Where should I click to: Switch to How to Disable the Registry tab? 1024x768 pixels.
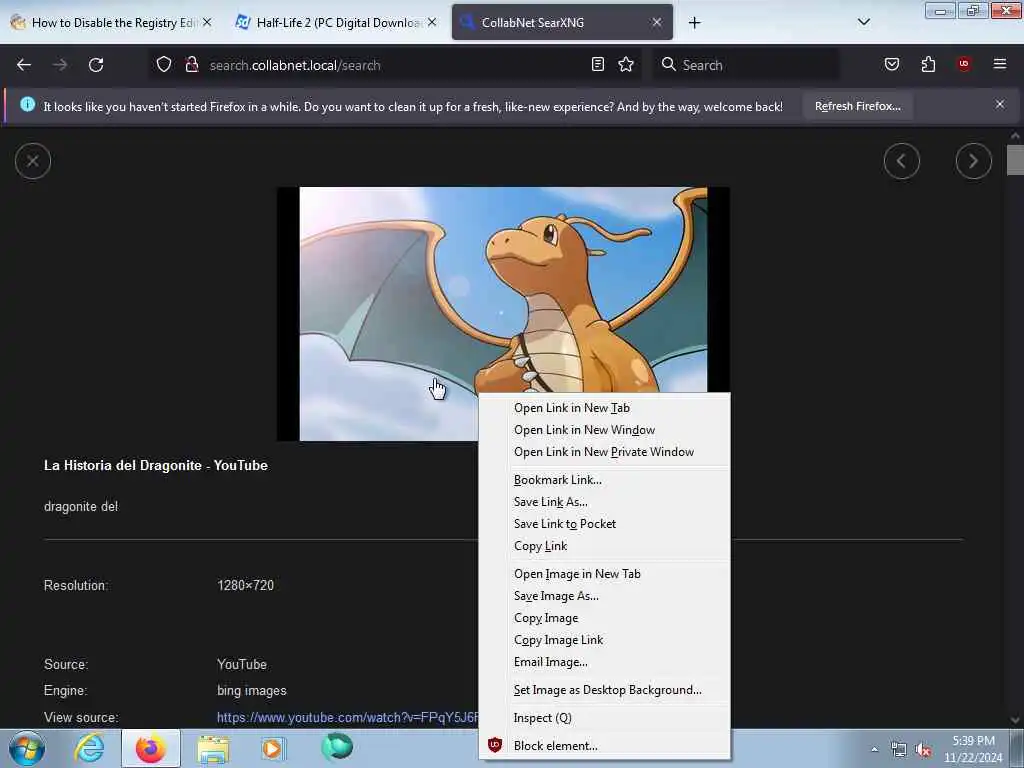111,22
